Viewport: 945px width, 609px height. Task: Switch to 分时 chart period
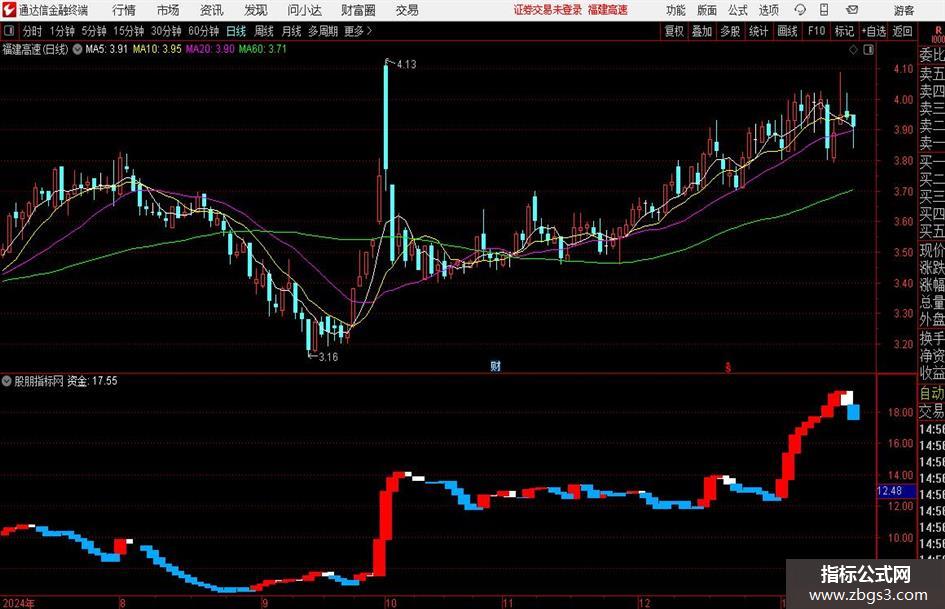pos(33,31)
